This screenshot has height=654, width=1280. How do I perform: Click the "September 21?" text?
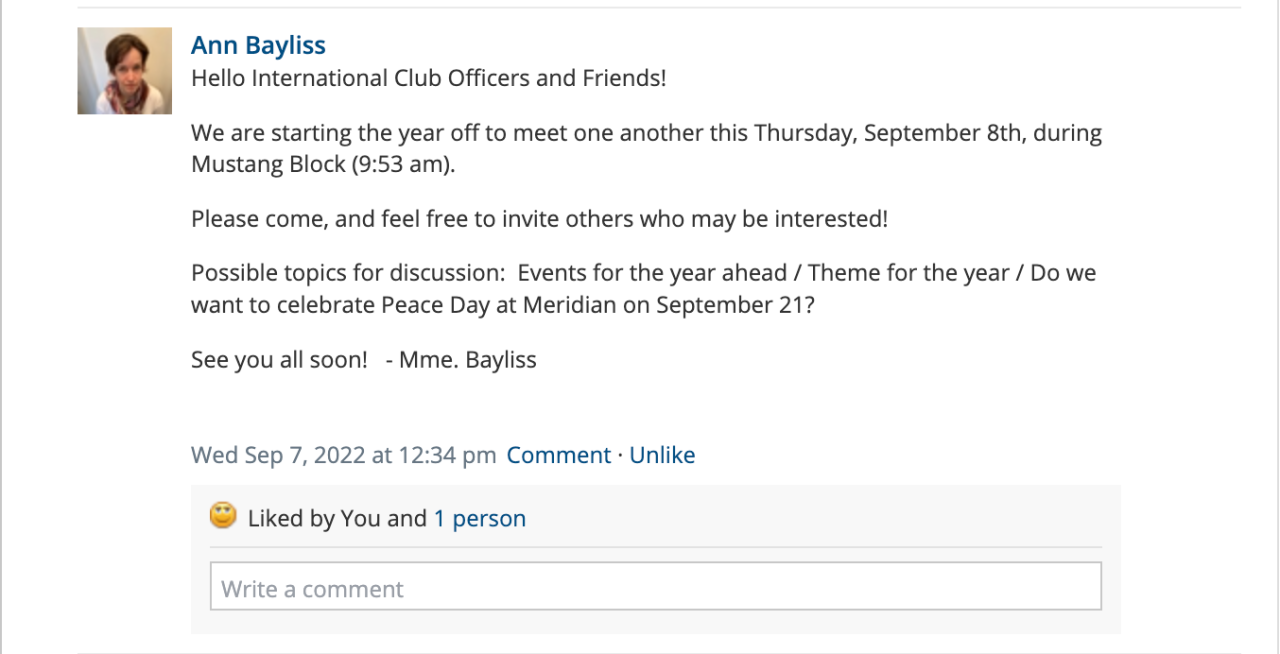point(735,305)
